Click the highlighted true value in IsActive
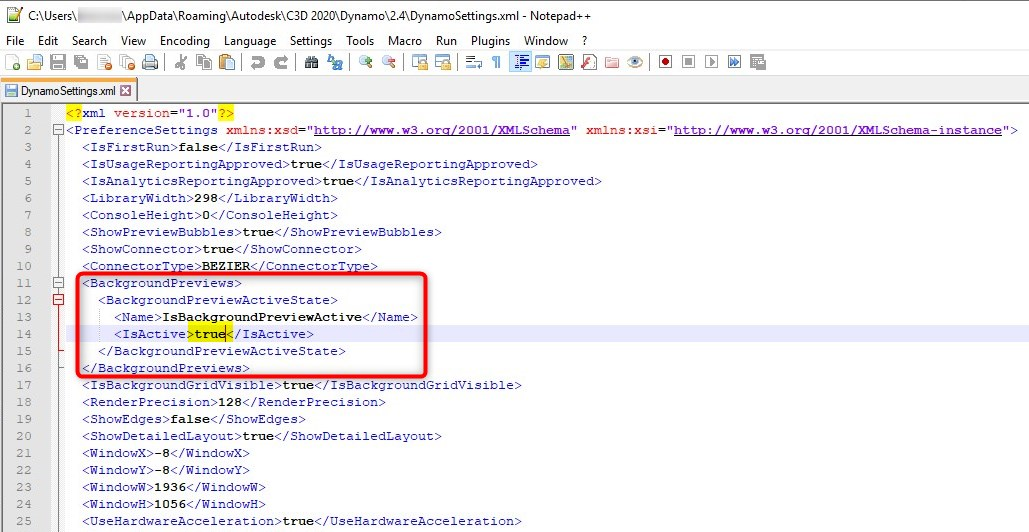The height and width of the screenshot is (532, 1029). click(210, 334)
